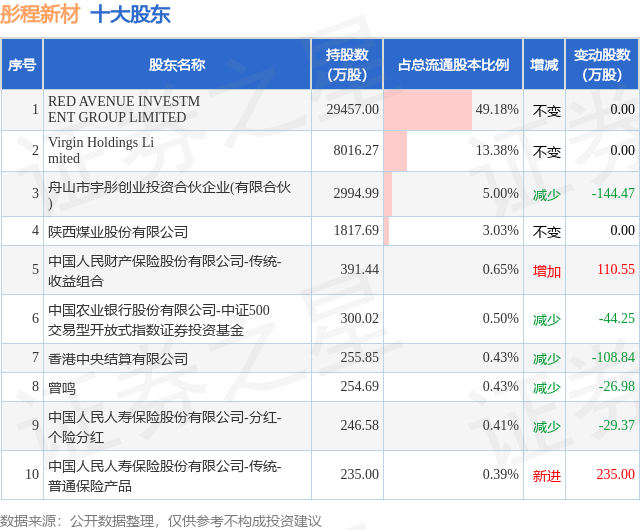This screenshot has width=640, height=530.
Task: Click holdings value 235.00 in row 10
Action: click(x=360, y=474)
